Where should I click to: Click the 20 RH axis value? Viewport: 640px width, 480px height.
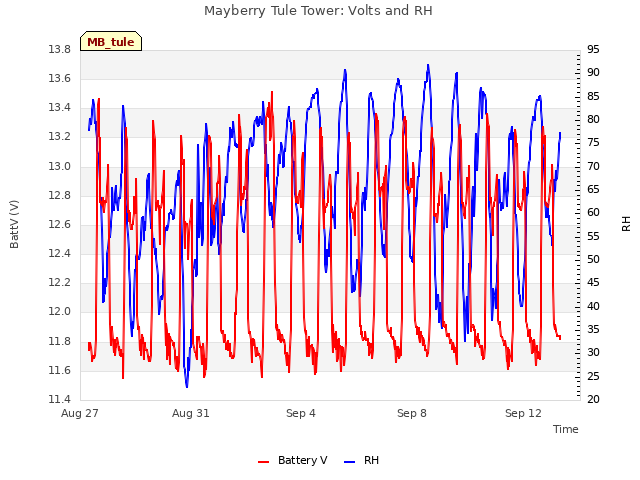click(593, 399)
